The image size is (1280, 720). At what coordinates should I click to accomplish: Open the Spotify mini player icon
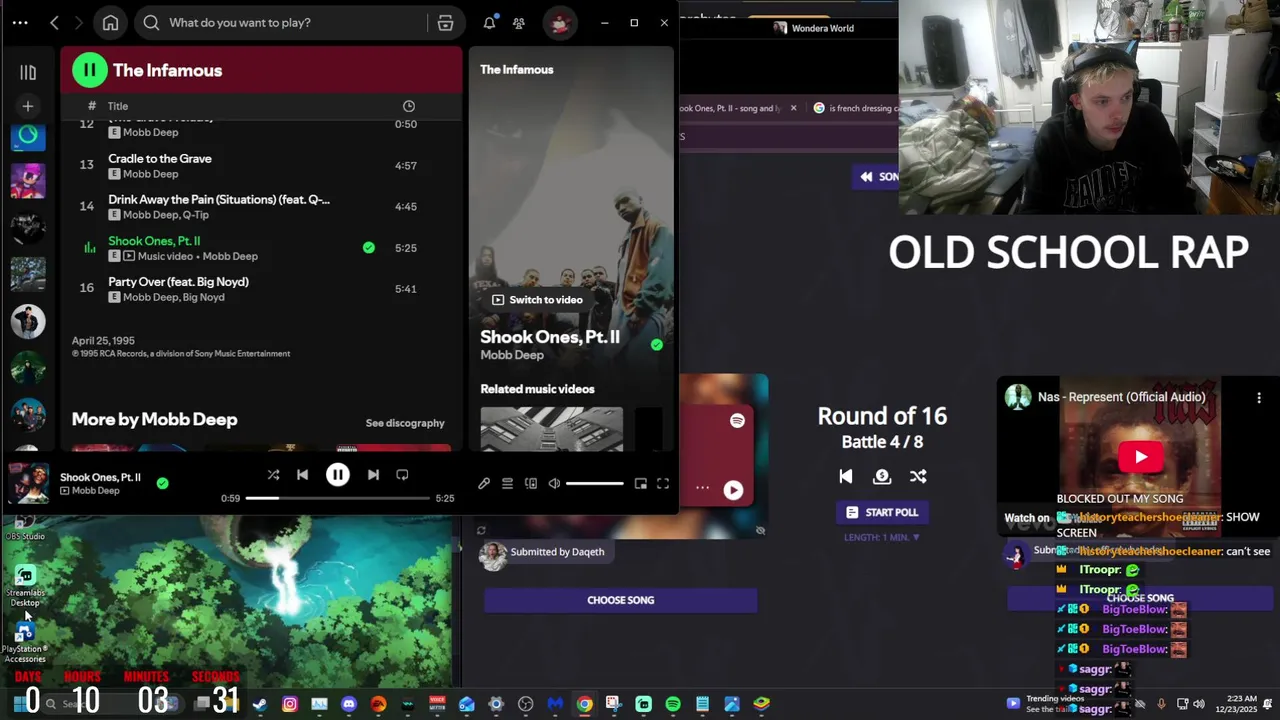(x=641, y=484)
